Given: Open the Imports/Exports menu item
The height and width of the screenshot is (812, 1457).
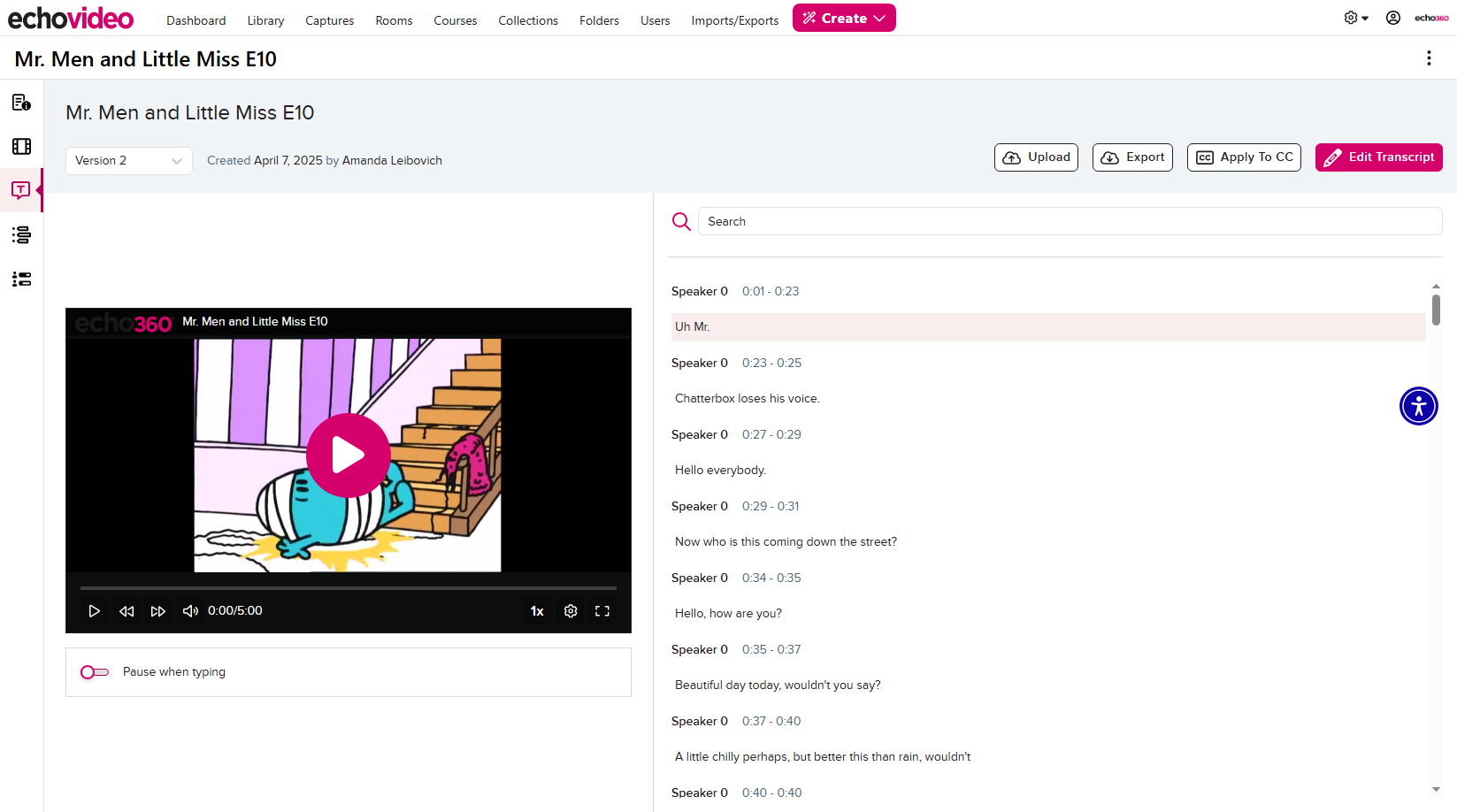Looking at the screenshot, I should (735, 20).
